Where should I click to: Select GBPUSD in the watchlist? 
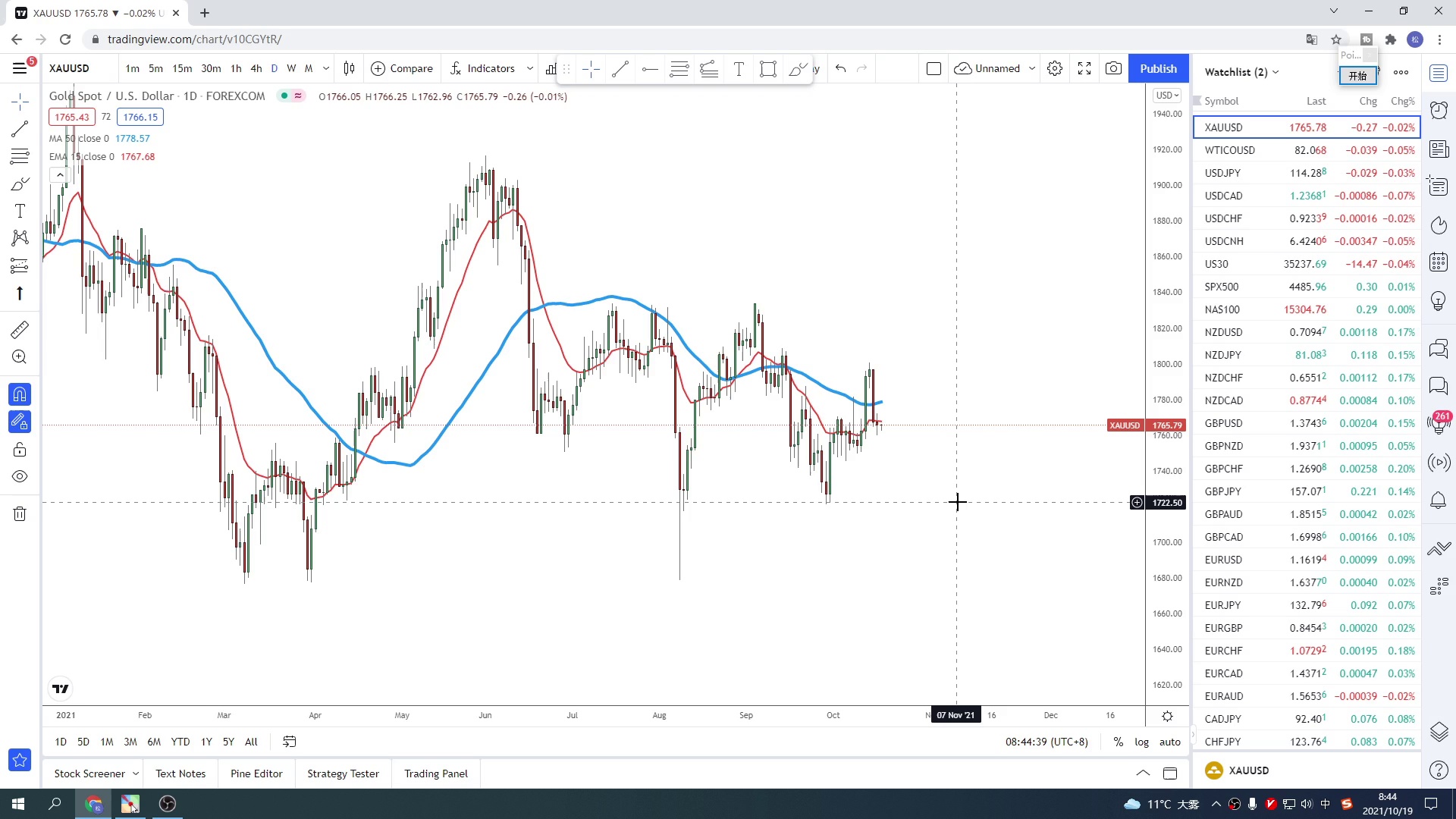coord(1224,423)
